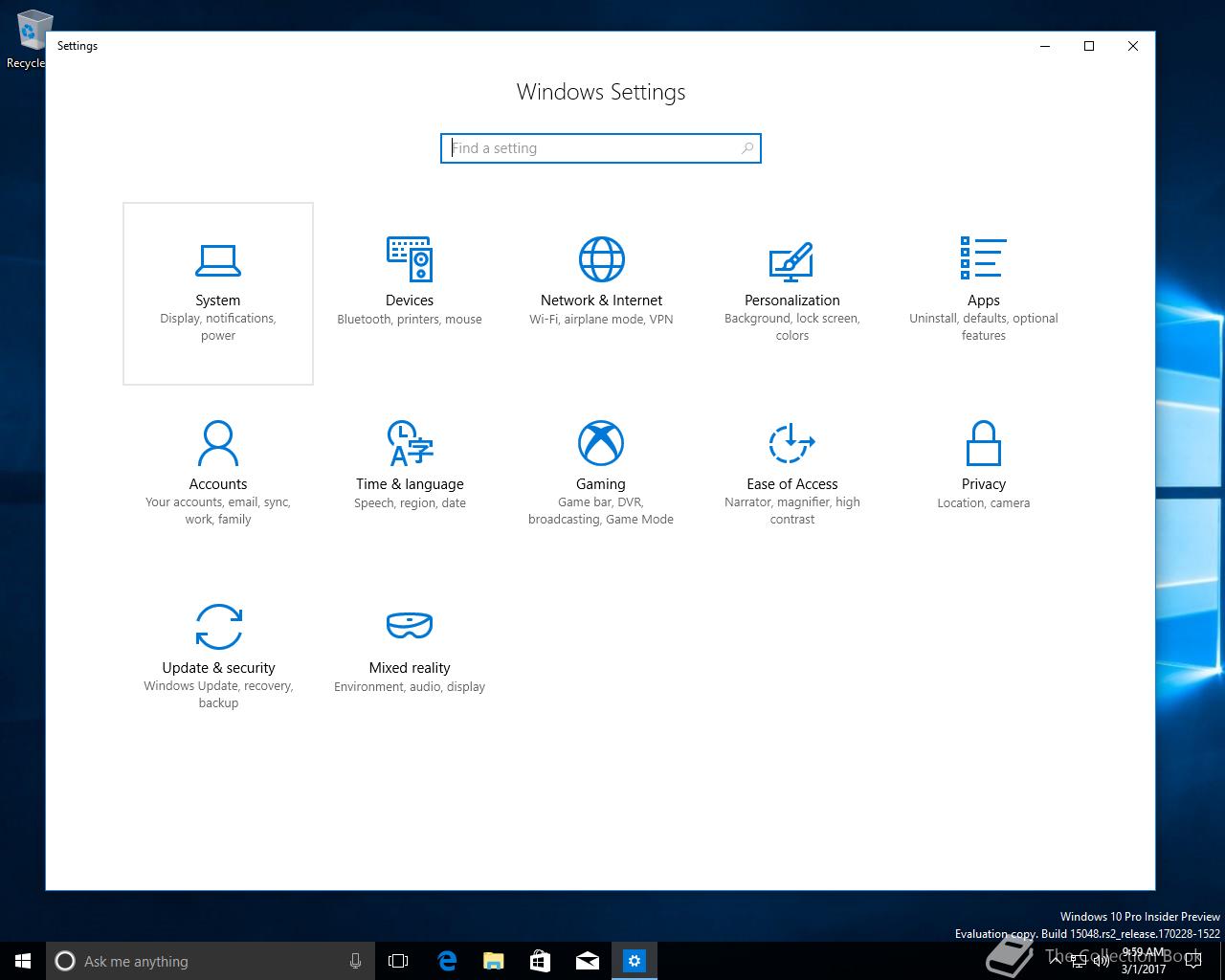Click the Time & language label
This screenshot has width=1225, height=980.
410,484
